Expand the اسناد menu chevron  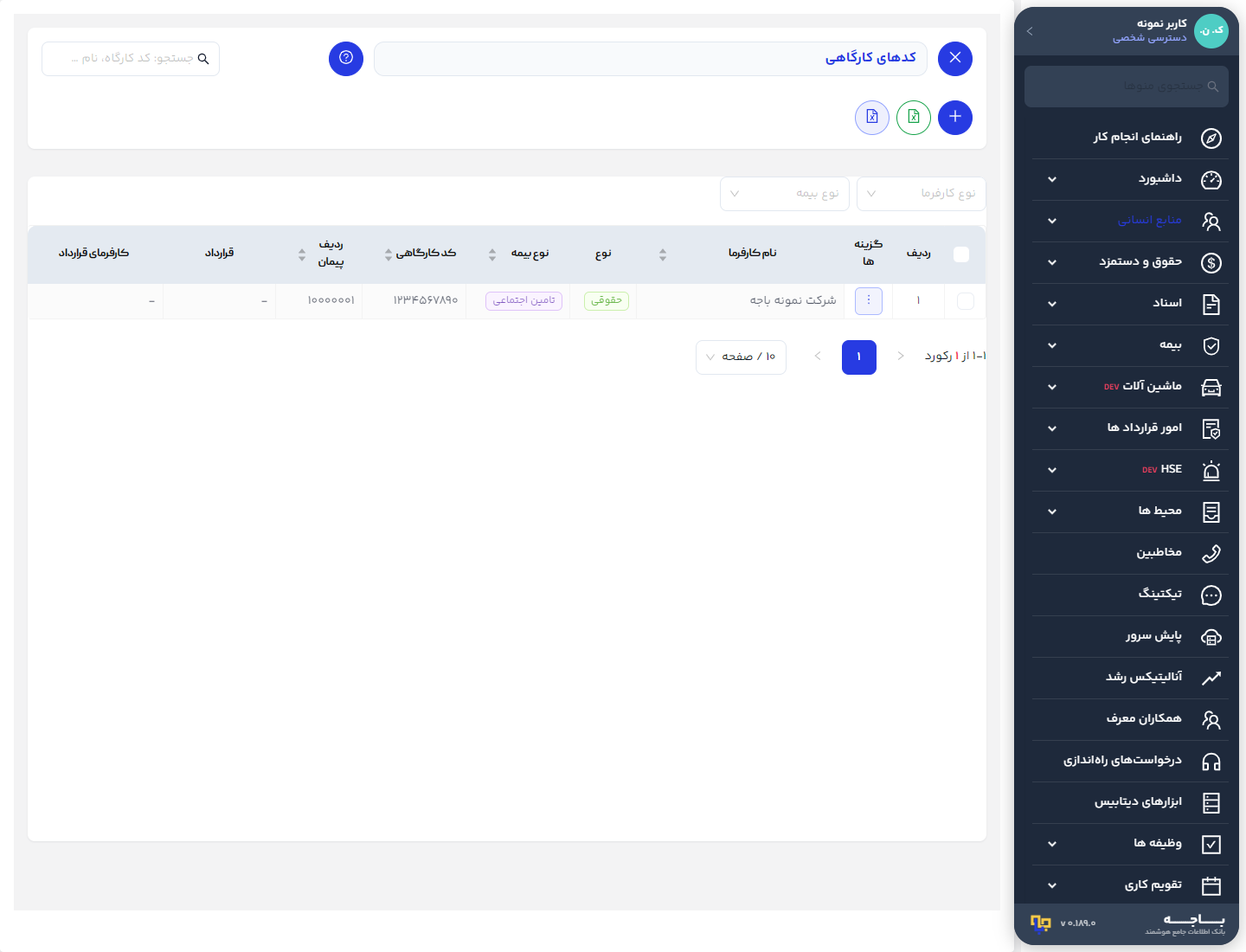(x=1052, y=304)
